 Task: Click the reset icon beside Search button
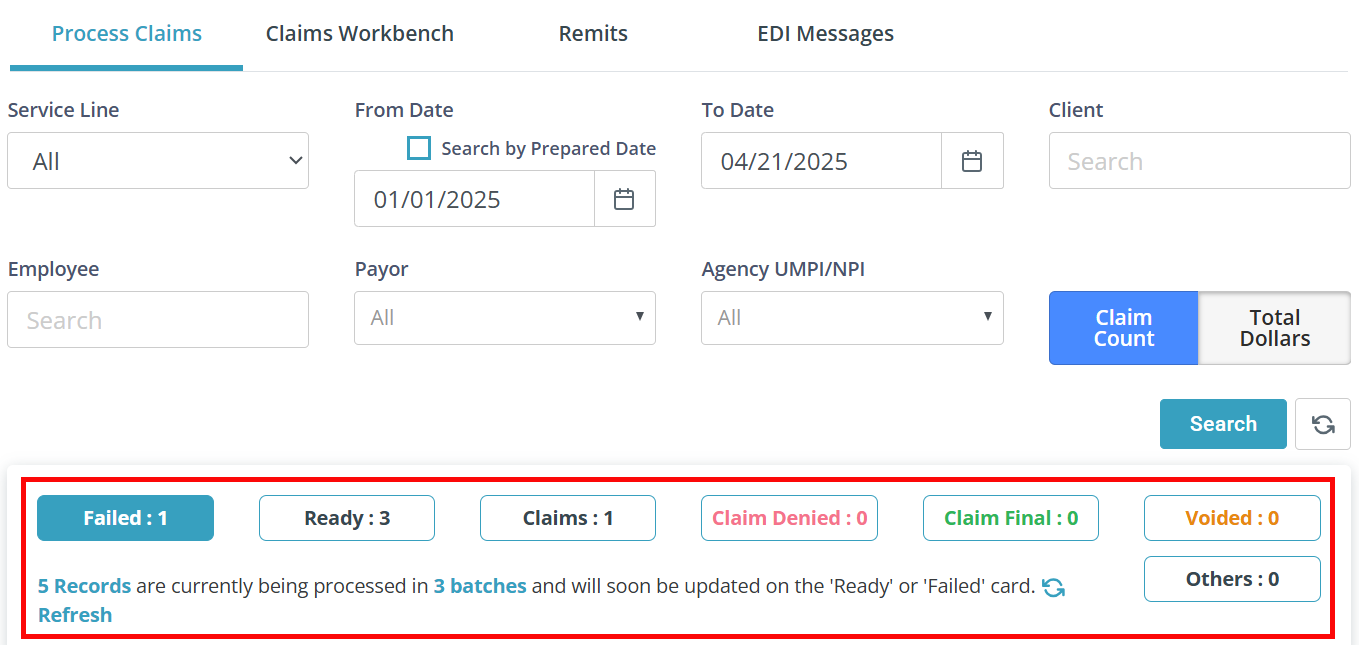coord(1323,424)
